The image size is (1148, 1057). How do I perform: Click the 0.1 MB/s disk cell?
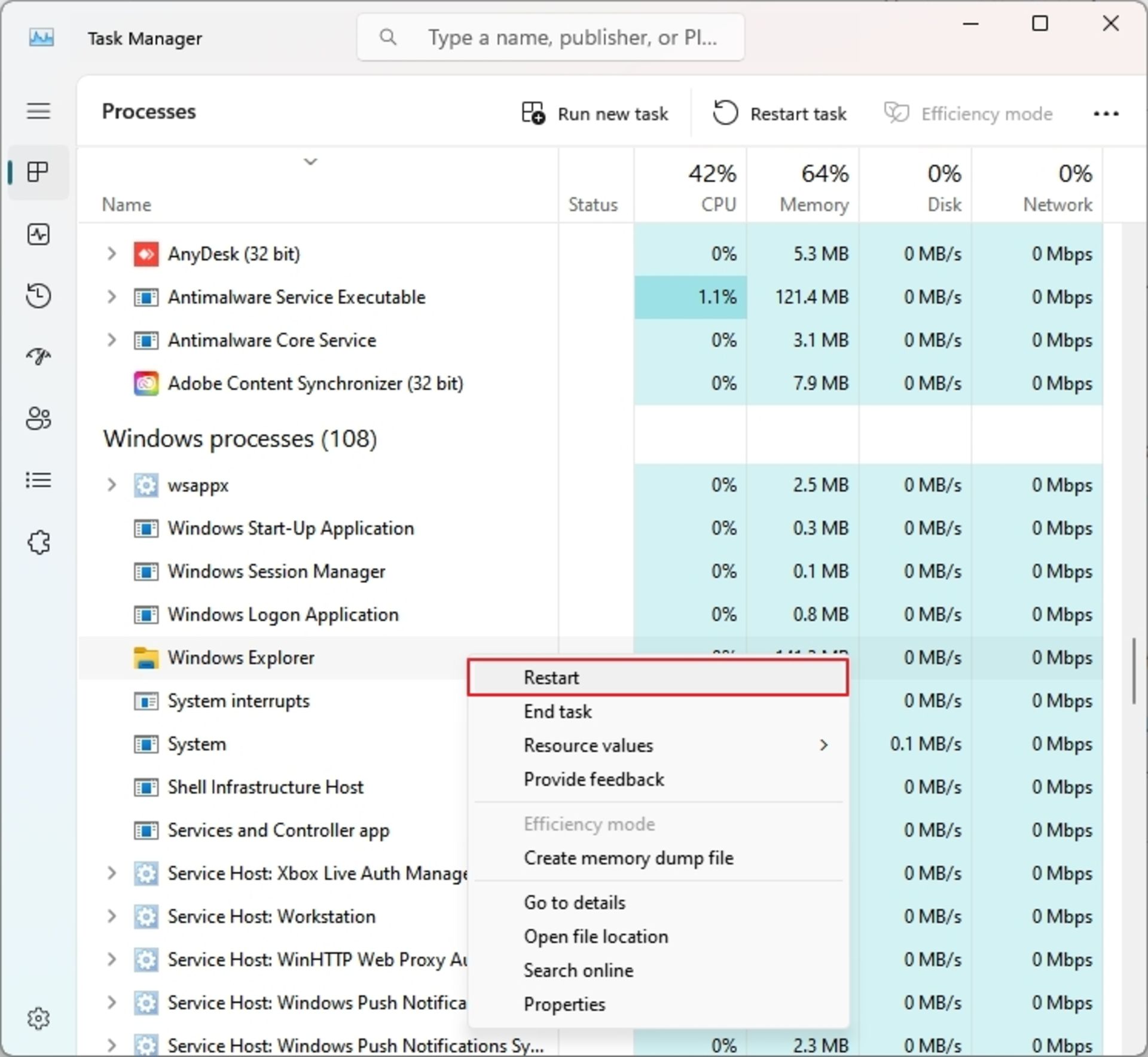click(x=915, y=744)
